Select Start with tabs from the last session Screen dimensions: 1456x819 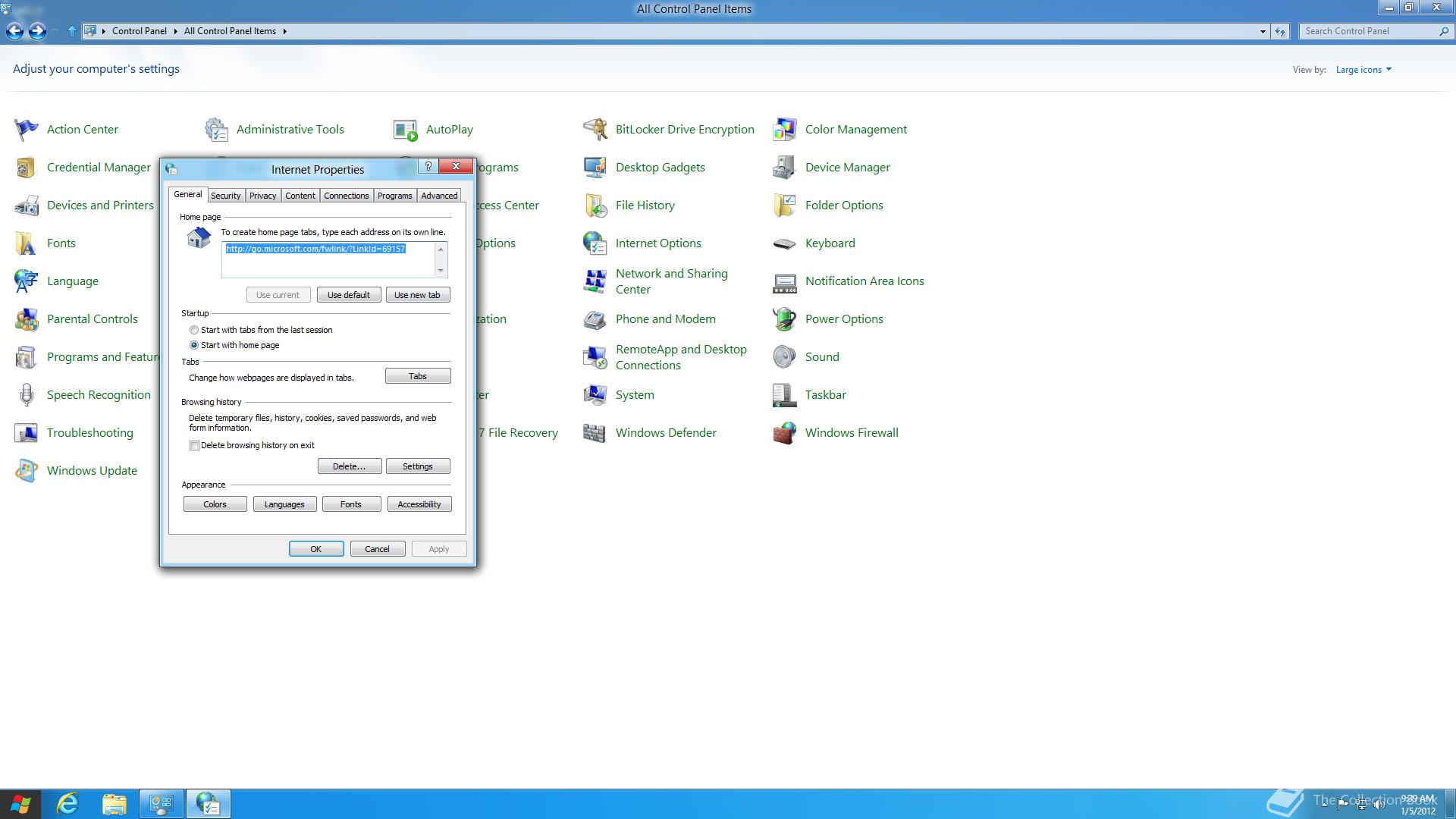tap(194, 330)
